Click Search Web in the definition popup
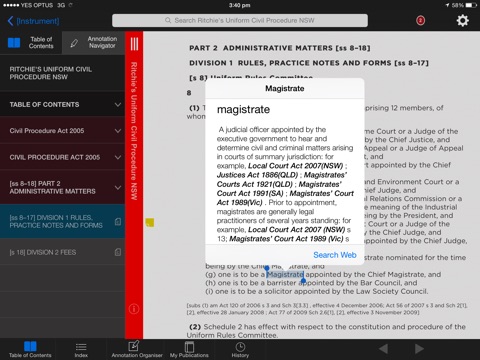Viewport: 480px width, 360px height. pos(335,255)
